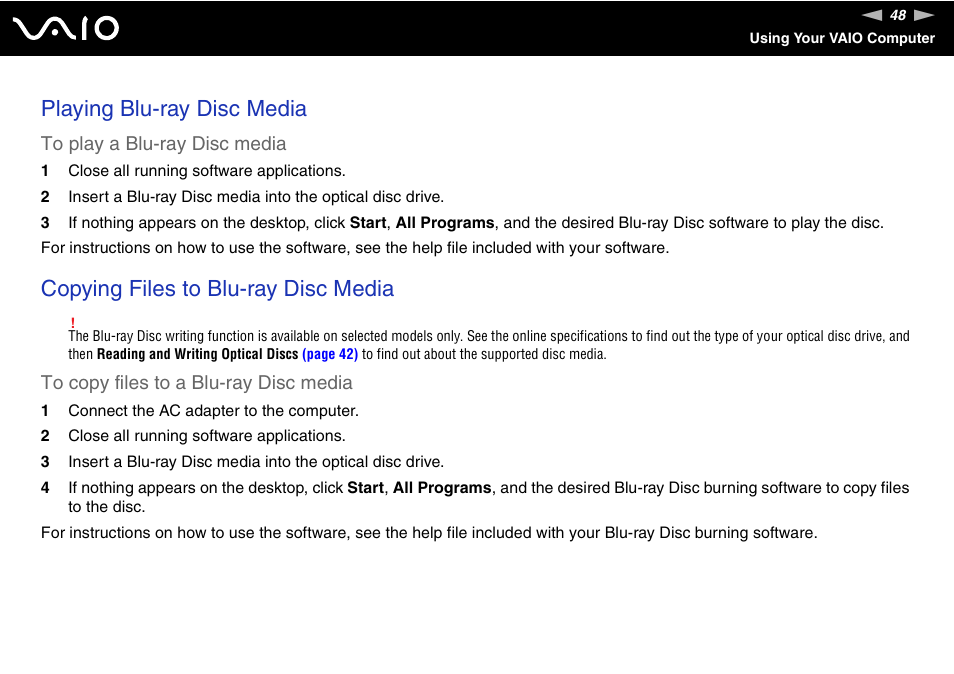
Task: Click the forward navigation triangle in header
Action: tap(921, 14)
